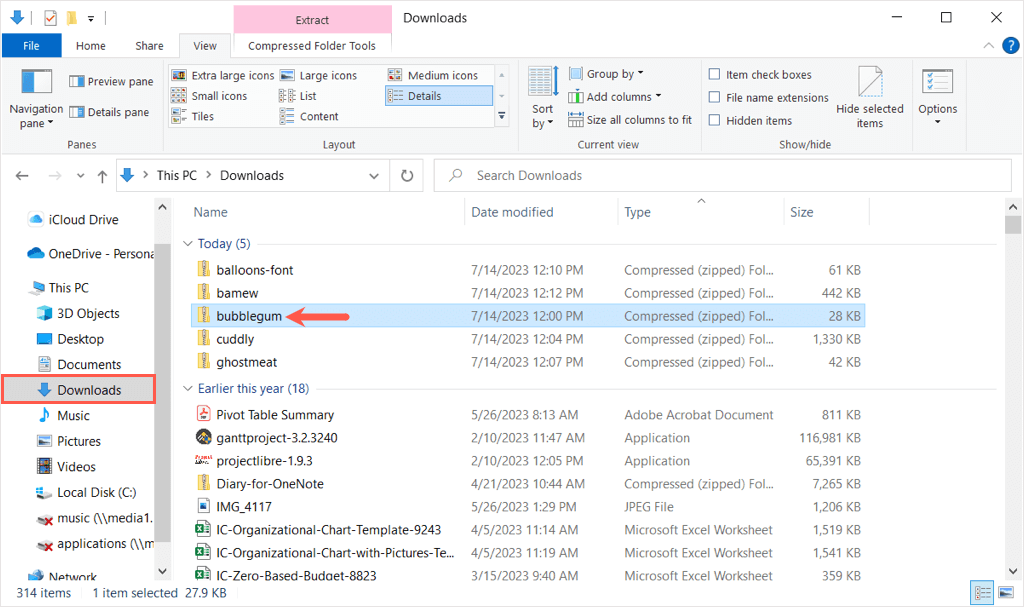Switch layout to Tiles

click(x=193, y=116)
